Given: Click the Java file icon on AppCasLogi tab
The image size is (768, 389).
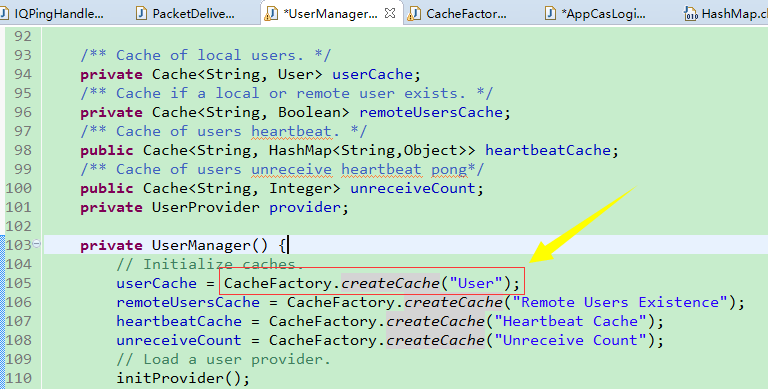Looking at the screenshot, I should (551, 13).
